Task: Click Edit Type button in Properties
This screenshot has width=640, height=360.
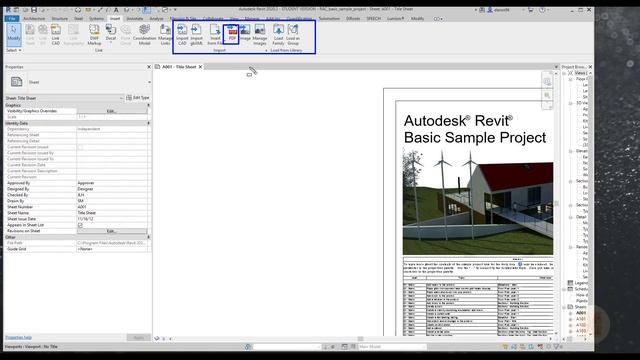Action: pos(138,98)
